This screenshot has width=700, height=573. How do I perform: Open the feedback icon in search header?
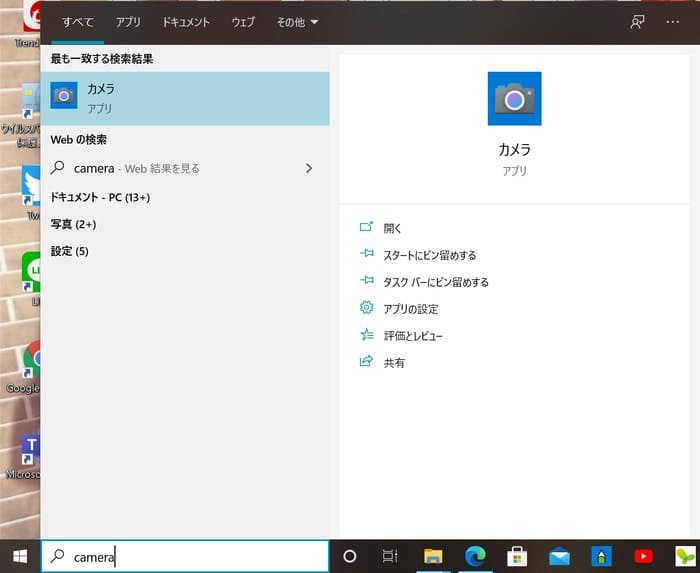[x=637, y=22]
